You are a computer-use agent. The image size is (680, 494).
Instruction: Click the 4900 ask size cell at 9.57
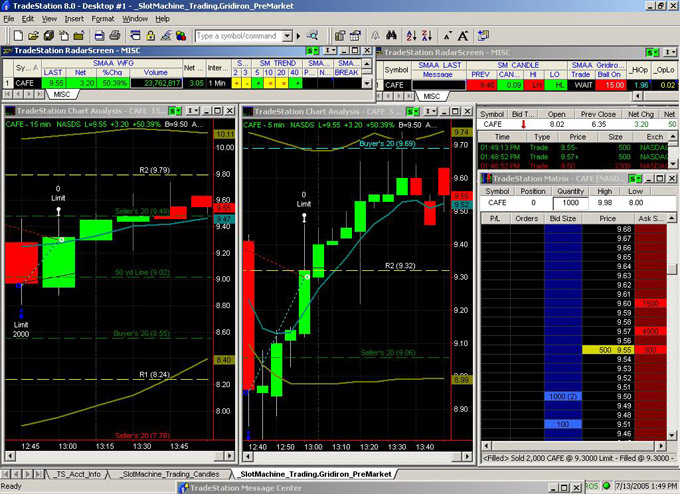pyautogui.click(x=650, y=331)
